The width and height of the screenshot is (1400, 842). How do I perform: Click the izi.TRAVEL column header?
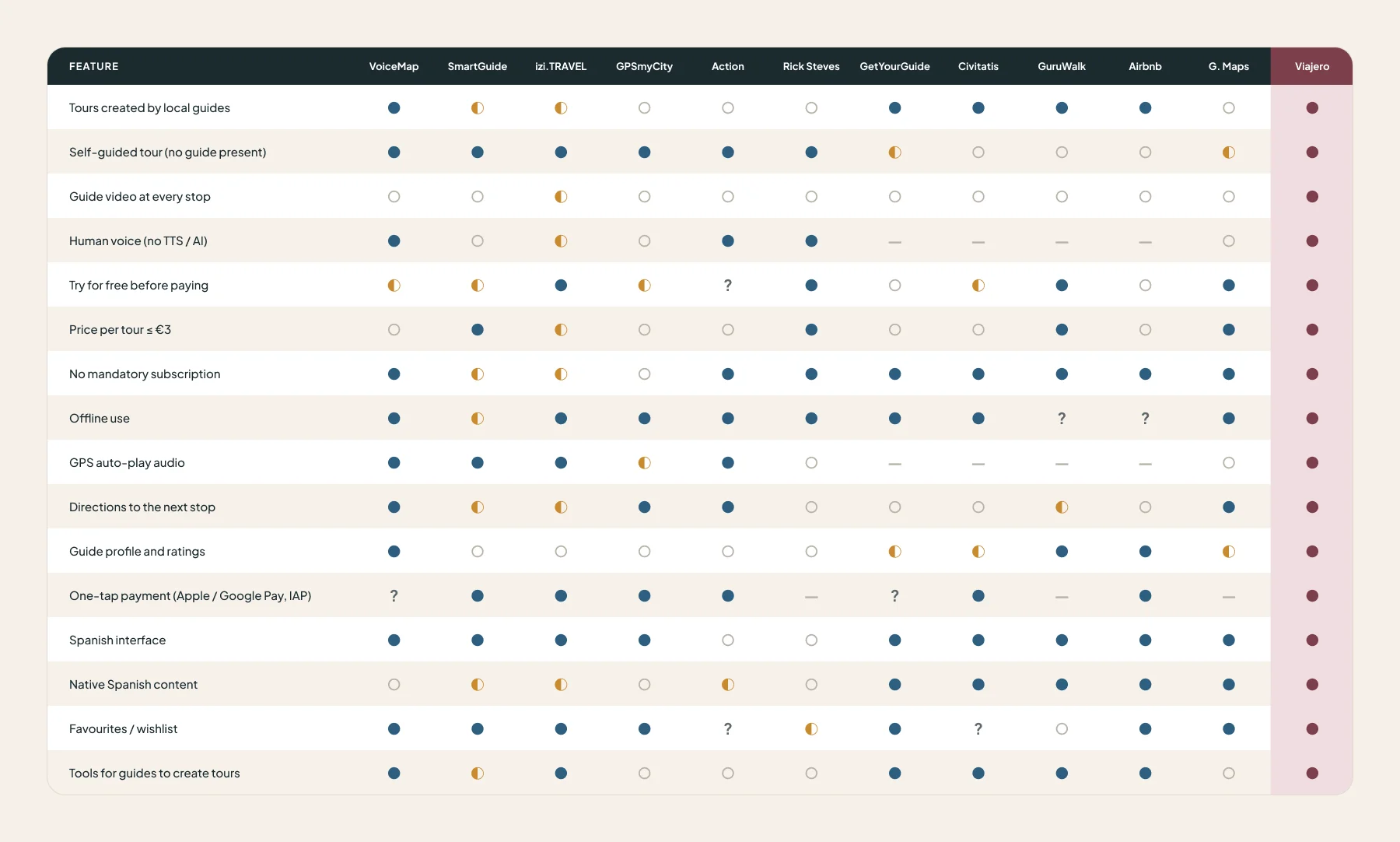coord(561,67)
